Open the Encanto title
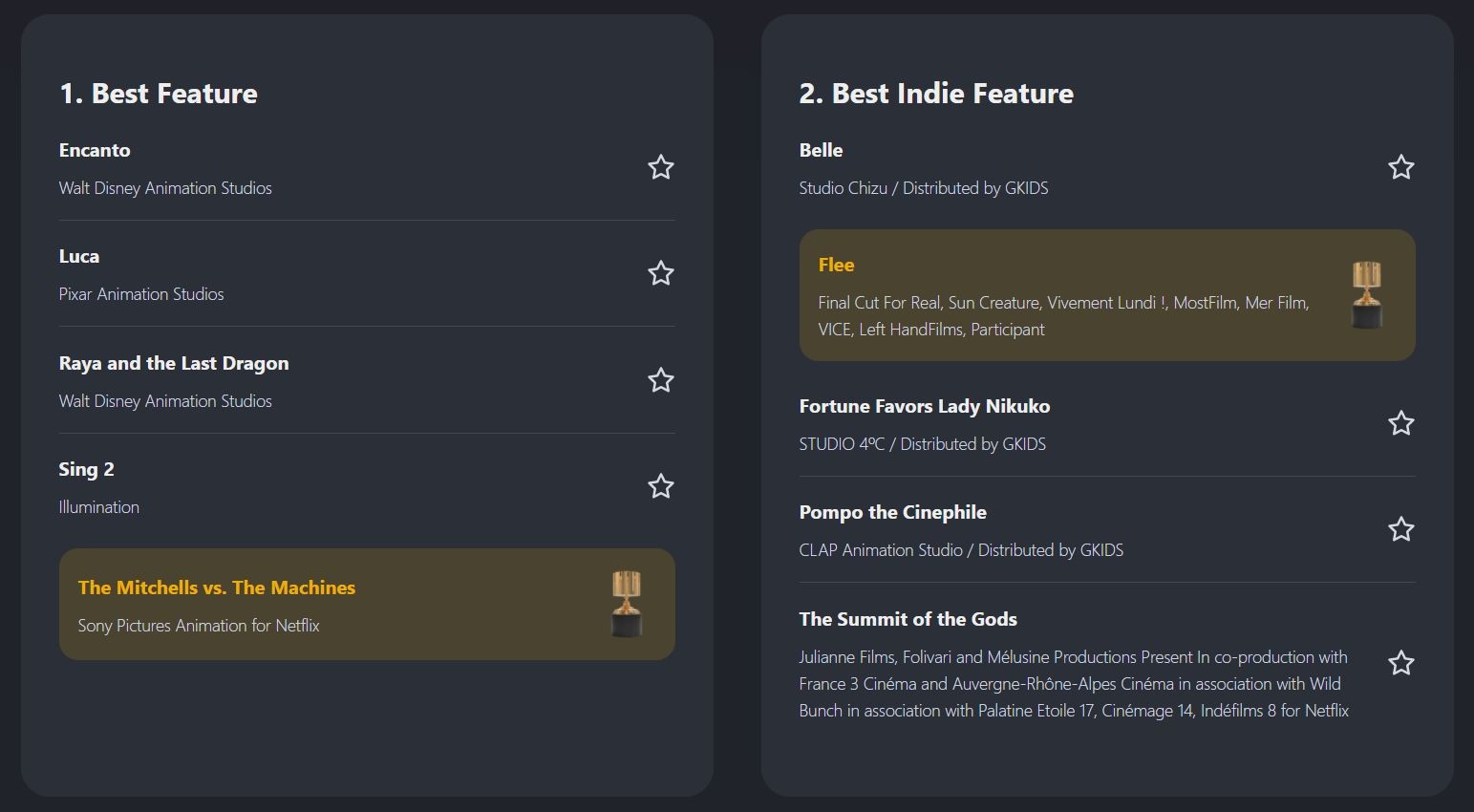This screenshot has height=812, width=1474. 95,150
